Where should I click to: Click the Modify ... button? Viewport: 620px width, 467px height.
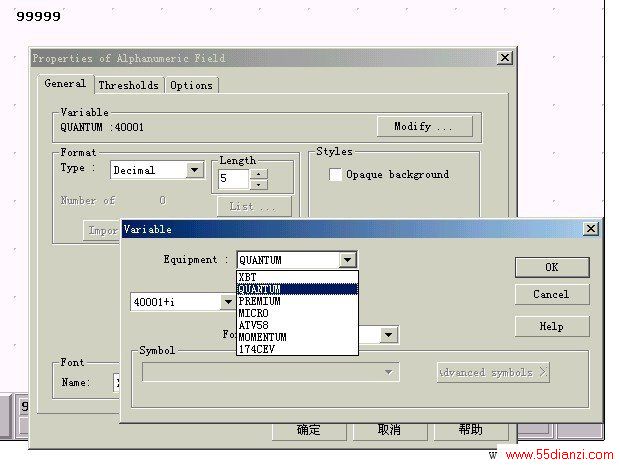[x=425, y=127]
